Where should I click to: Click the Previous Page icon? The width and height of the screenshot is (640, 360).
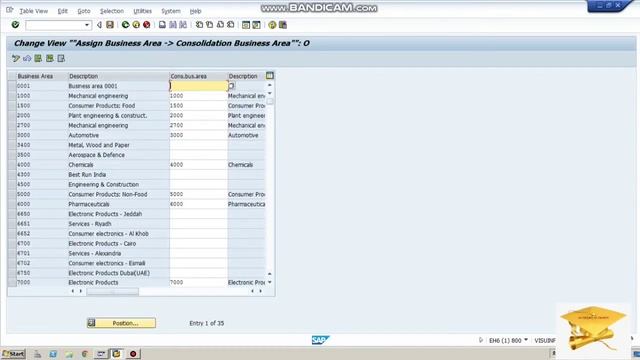[x=209, y=25]
